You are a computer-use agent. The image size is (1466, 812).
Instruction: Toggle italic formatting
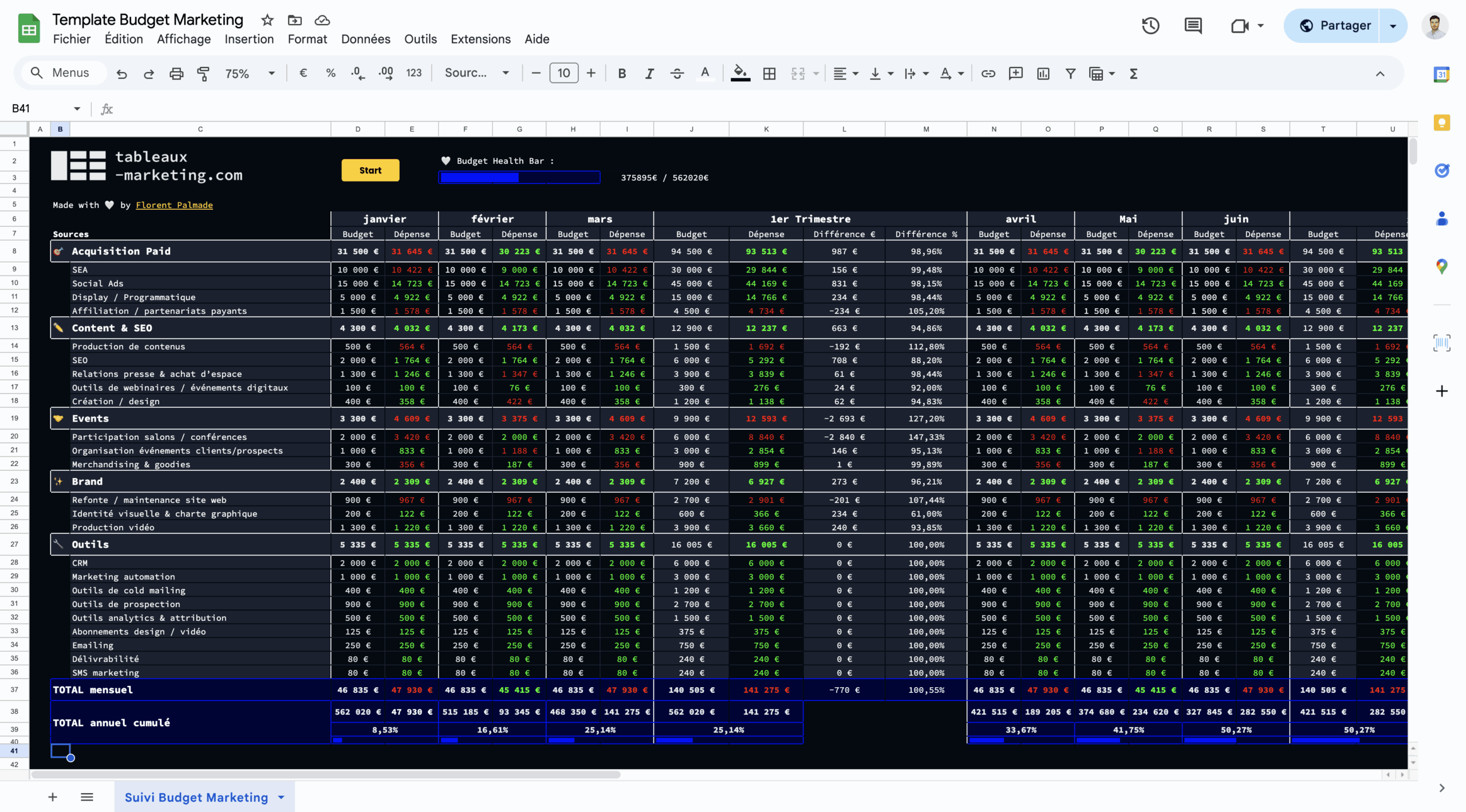coord(649,73)
